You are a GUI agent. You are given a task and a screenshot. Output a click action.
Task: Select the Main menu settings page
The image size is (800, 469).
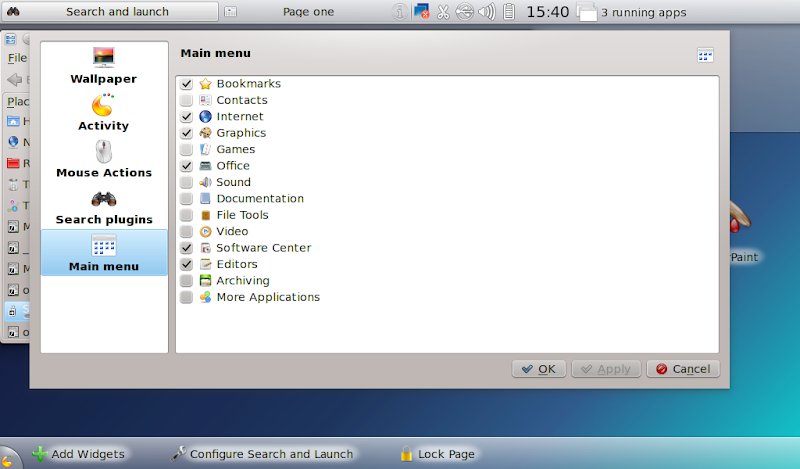[104, 253]
